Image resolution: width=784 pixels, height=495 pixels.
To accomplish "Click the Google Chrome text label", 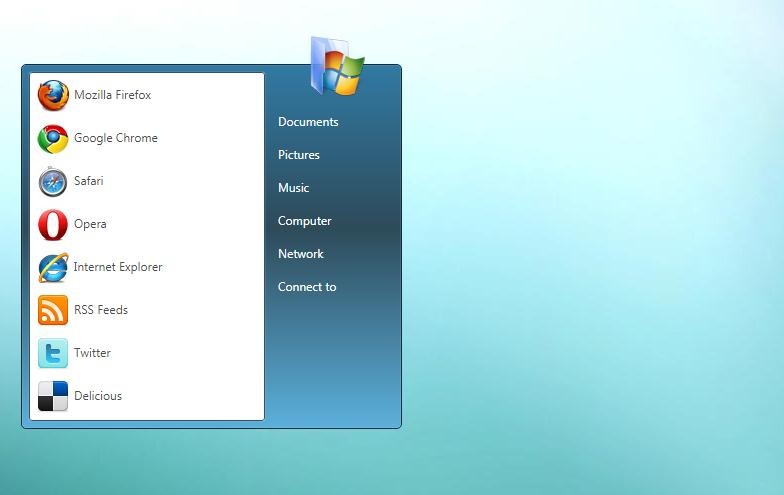I will (116, 138).
